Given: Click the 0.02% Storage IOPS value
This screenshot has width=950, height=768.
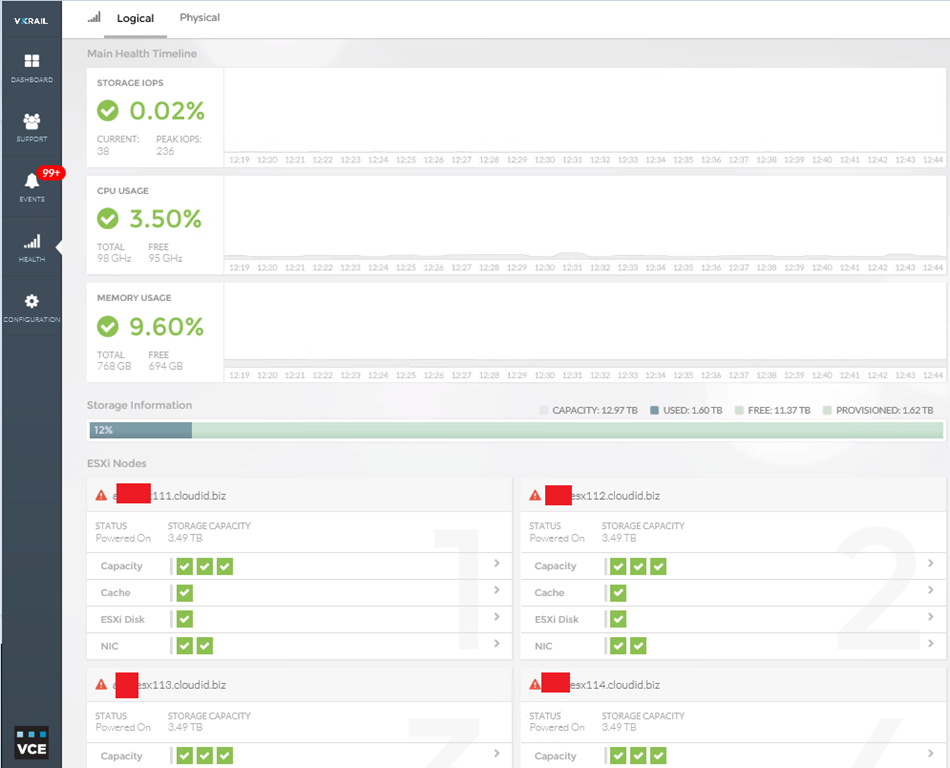Looking at the screenshot, I should coord(167,111).
